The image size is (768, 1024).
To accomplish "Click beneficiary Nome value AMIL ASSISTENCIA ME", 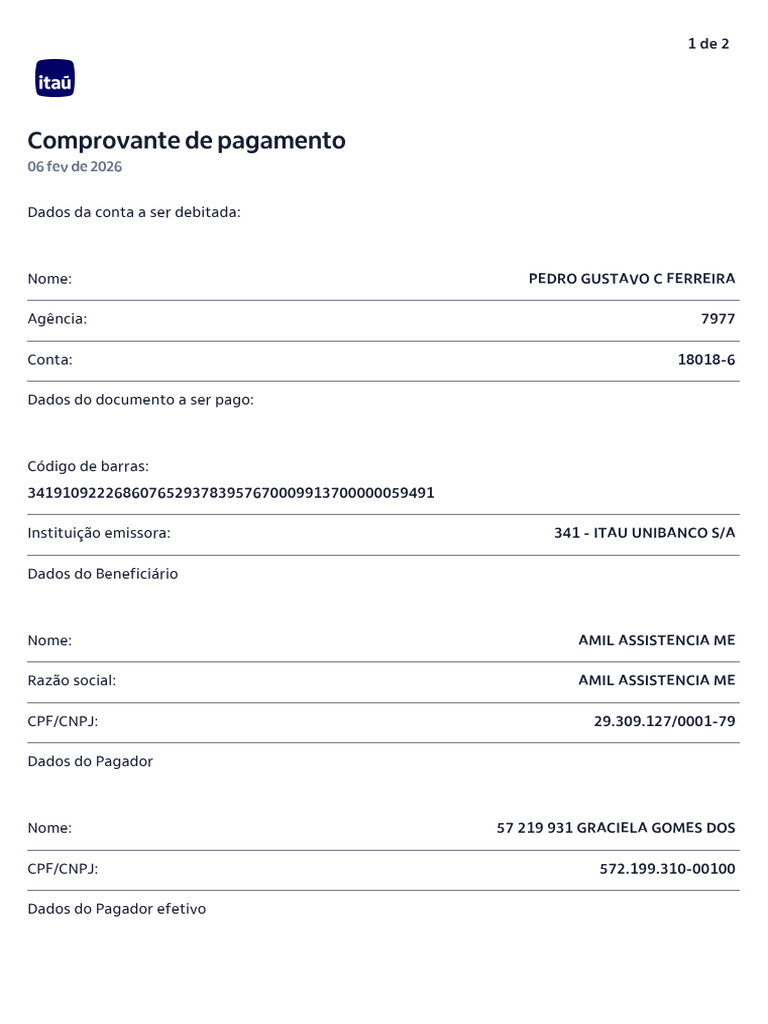I will pyautogui.click(x=657, y=640).
